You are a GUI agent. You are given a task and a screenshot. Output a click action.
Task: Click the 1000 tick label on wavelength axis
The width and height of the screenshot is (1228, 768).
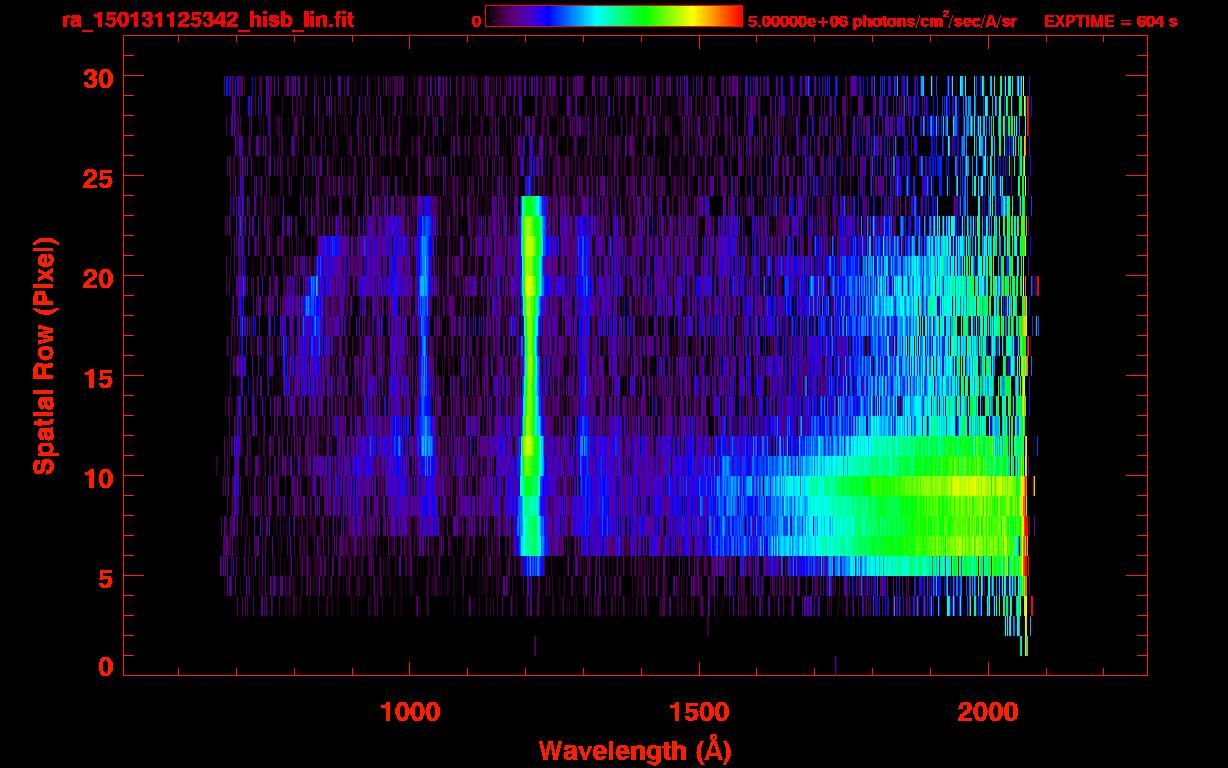pyautogui.click(x=410, y=711)
